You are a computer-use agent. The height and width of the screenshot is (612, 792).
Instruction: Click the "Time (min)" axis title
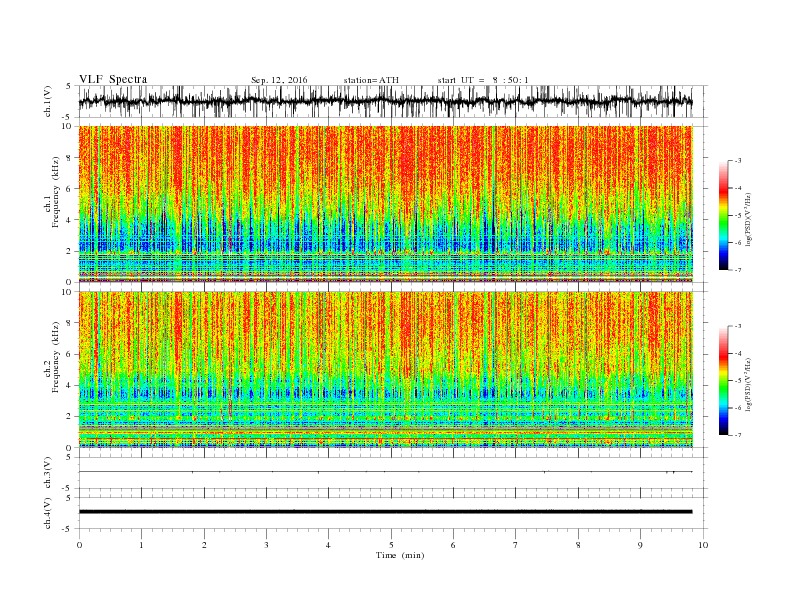click(400, 555)
